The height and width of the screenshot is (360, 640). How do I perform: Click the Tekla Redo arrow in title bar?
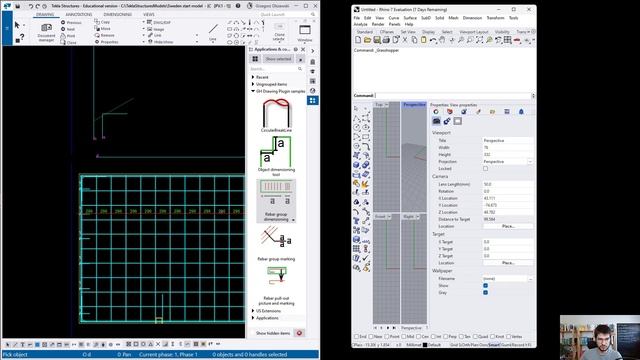coord(38,6)
